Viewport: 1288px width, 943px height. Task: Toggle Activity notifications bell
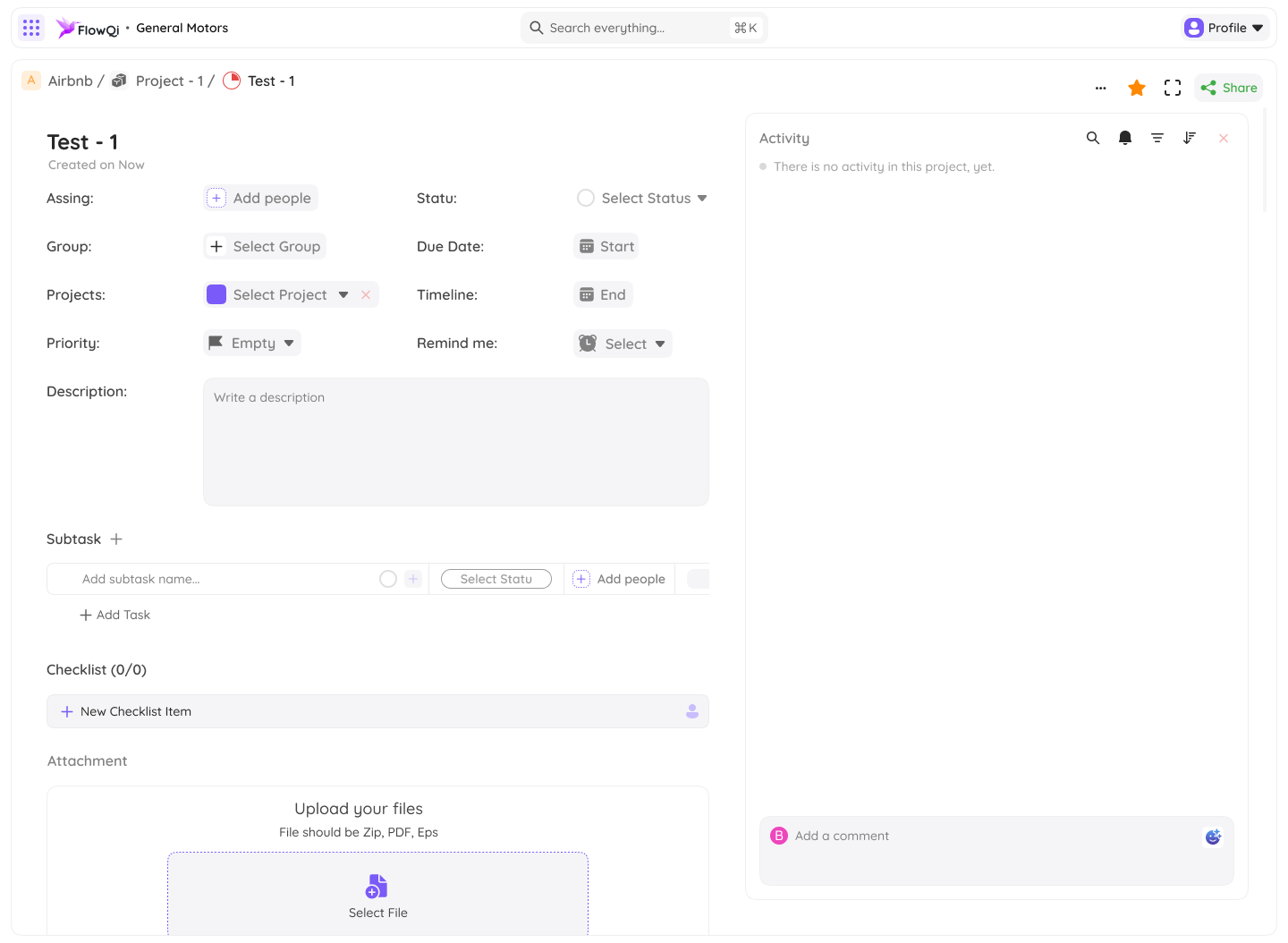tap(1125, 138)
